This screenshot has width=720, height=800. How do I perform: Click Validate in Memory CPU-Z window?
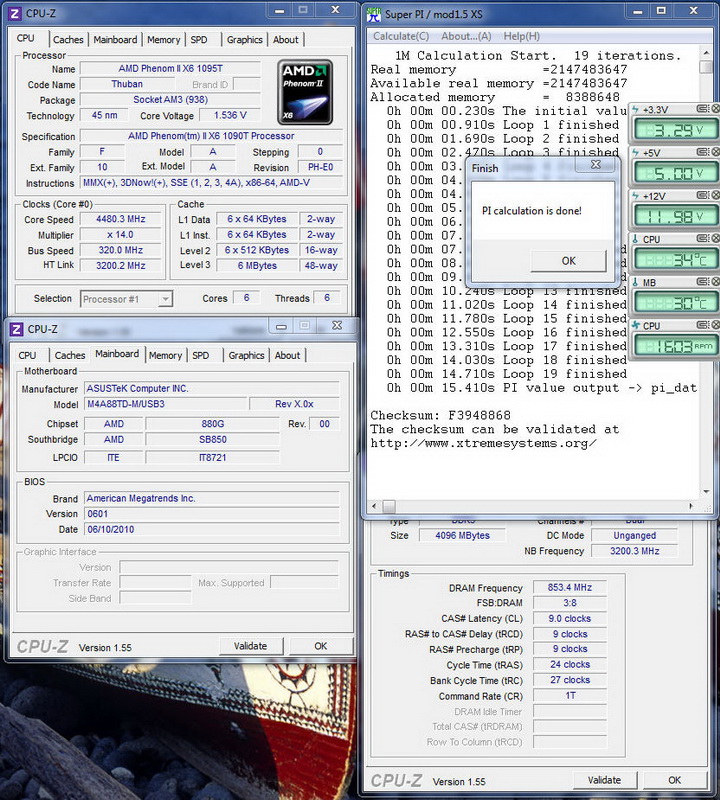tap(604, 780)
